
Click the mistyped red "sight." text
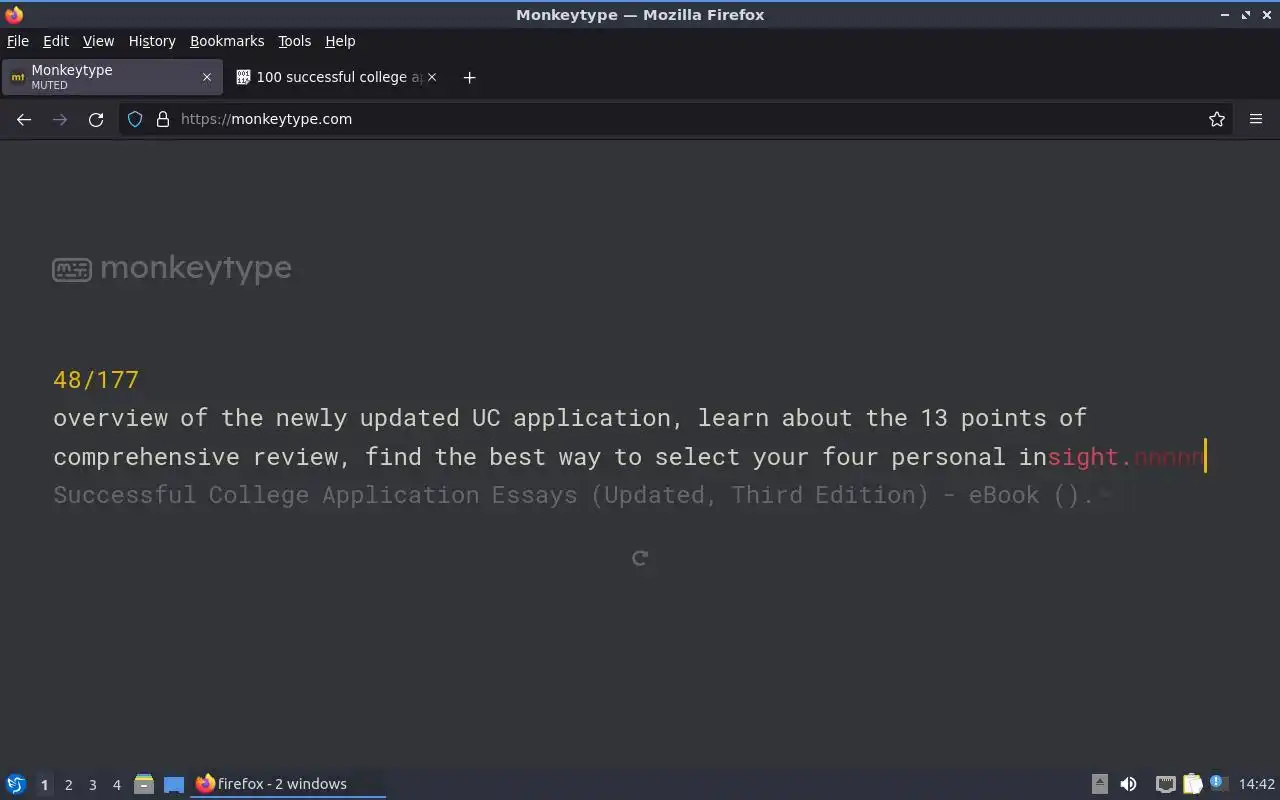pyautogui.click(x=1089, y=457)
